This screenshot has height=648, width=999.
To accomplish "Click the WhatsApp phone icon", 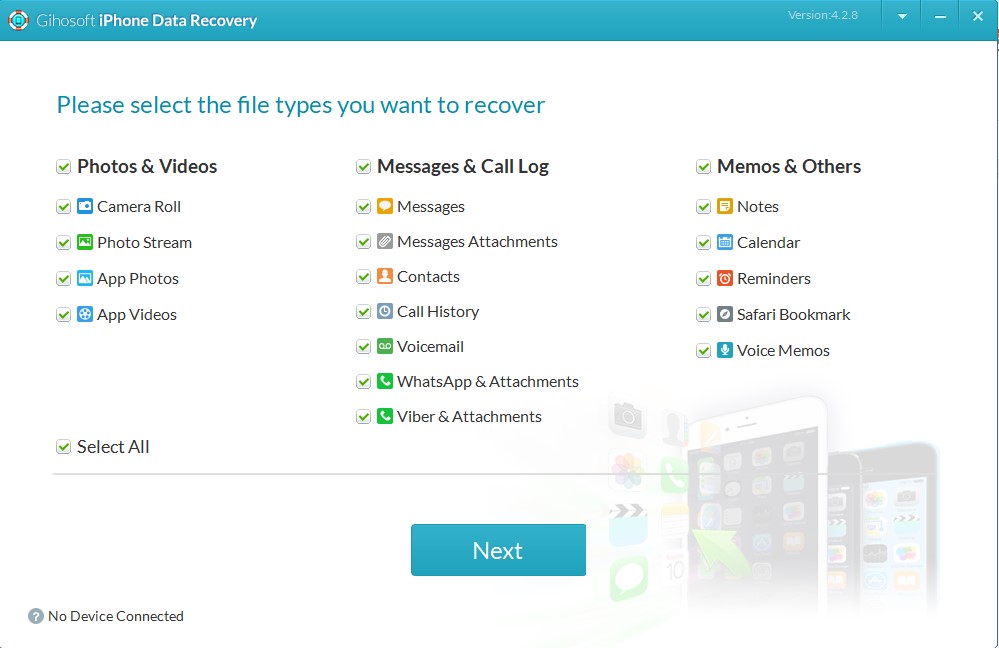I will pos(385,381).
